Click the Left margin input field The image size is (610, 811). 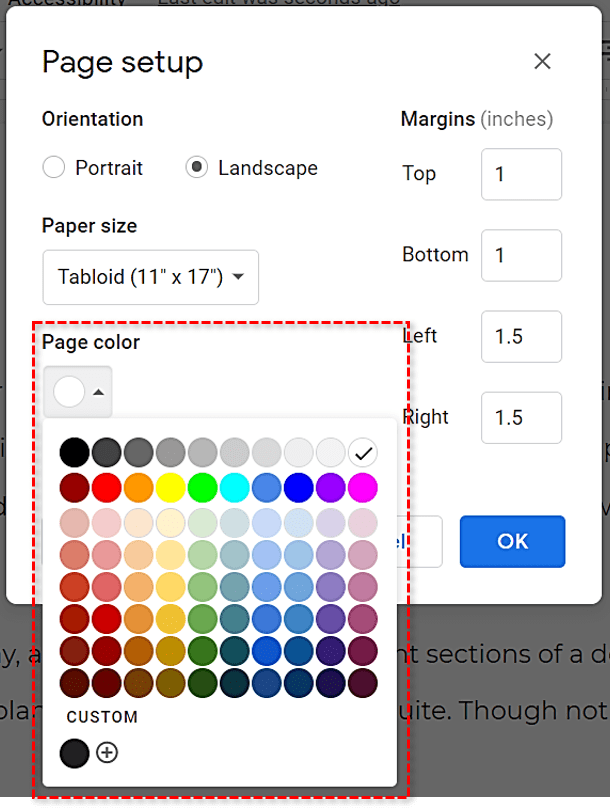pos(521,336)
